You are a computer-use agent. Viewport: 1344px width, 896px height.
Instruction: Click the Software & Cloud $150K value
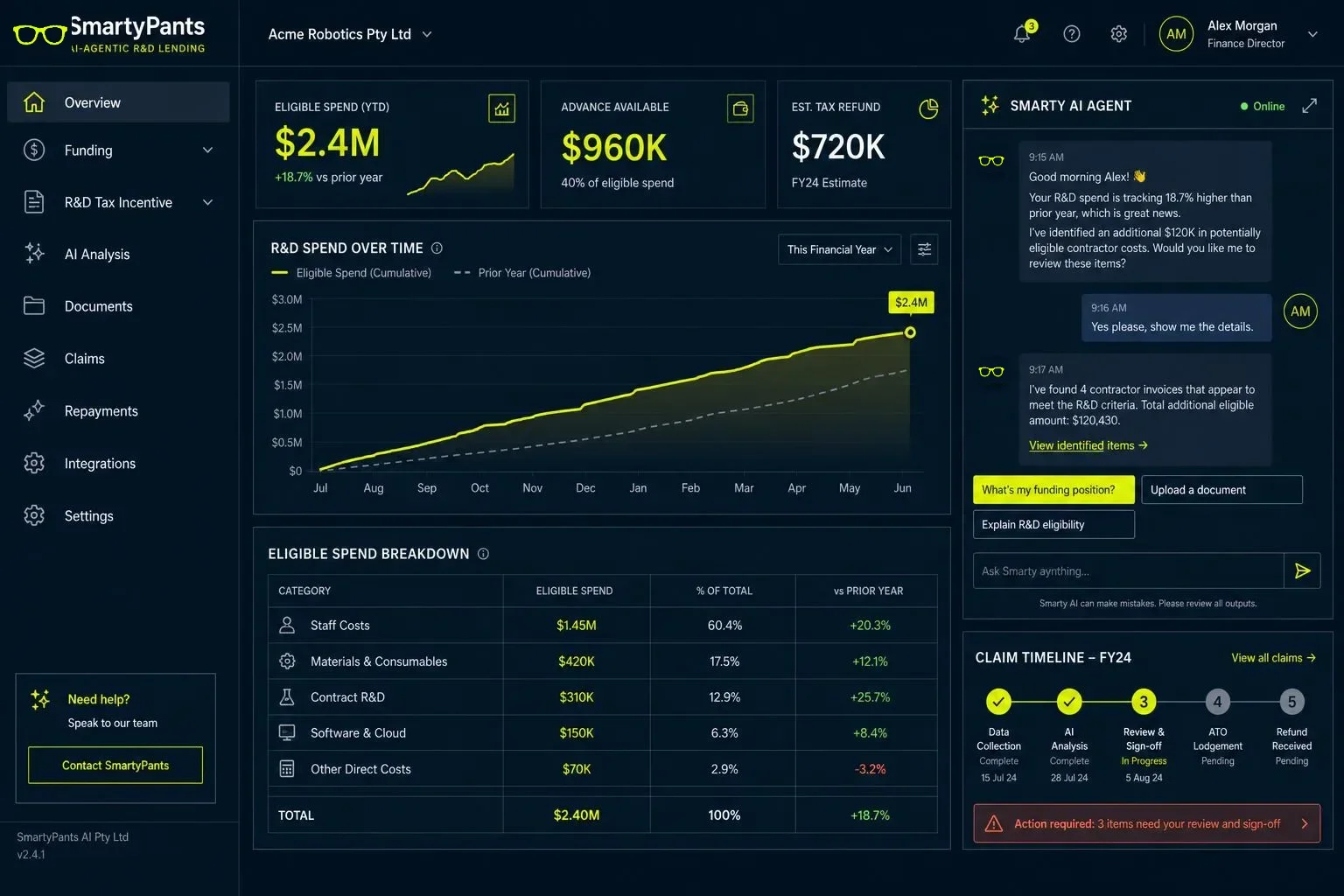tap(577, 733)
